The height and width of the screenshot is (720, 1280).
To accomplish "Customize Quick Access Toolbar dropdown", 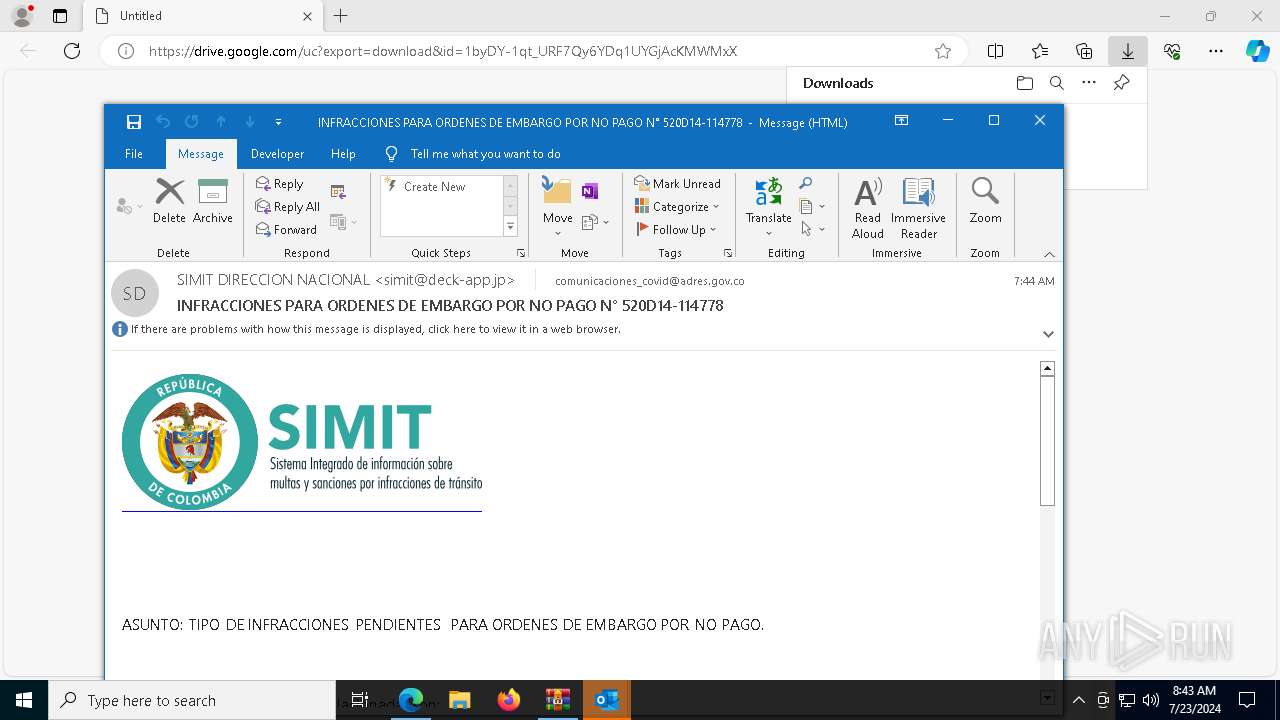I will click(278, 122).
